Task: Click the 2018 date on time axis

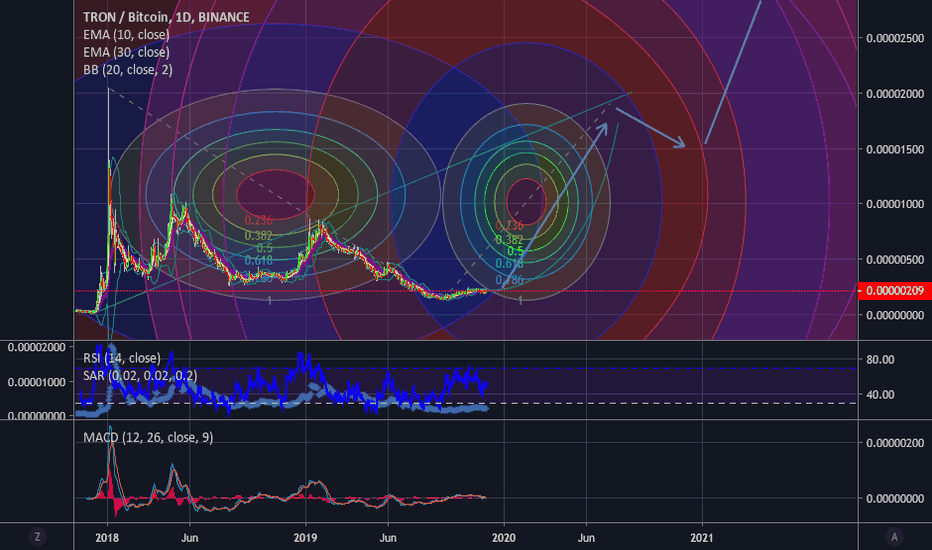Action: click(x=107, y=538)
